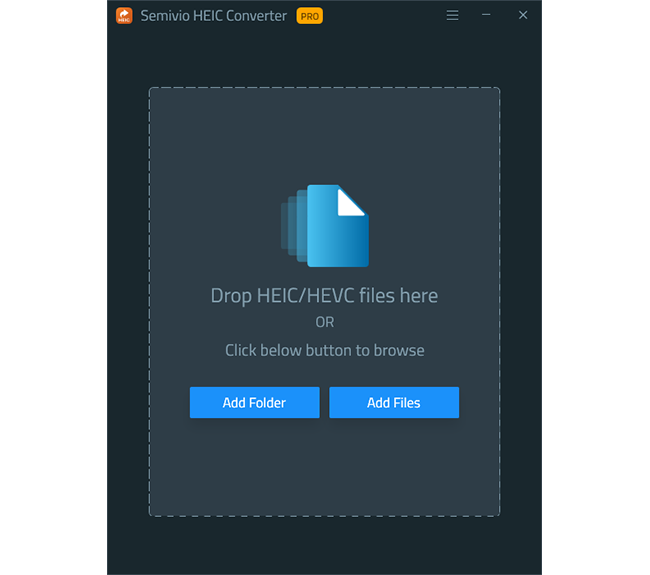Click the Semivio HEIC app logo icon
Screen dimensions: 650x575
tap(124, 16)
